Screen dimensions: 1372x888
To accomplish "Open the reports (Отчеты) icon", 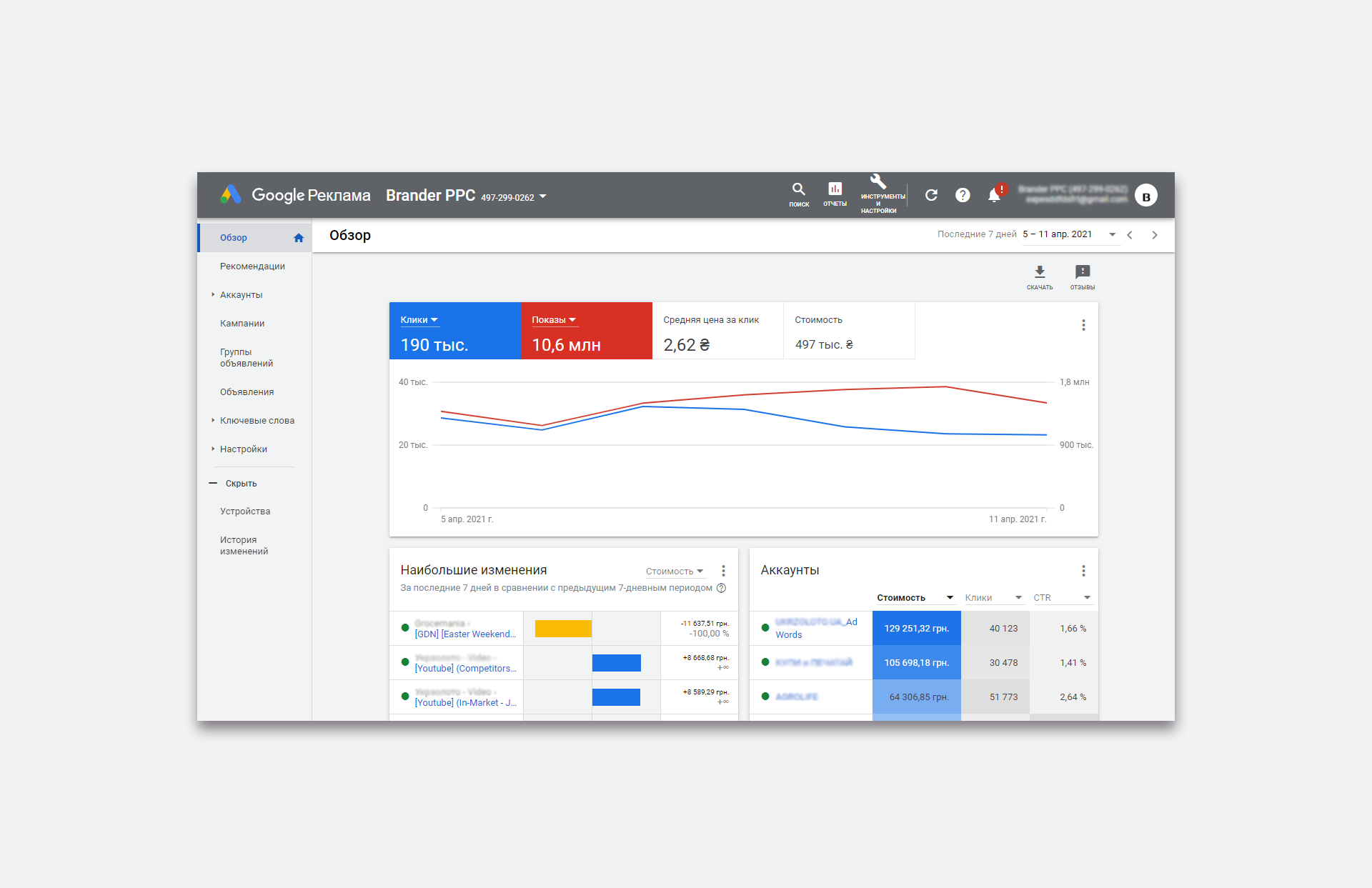I will tap(835, 190).
